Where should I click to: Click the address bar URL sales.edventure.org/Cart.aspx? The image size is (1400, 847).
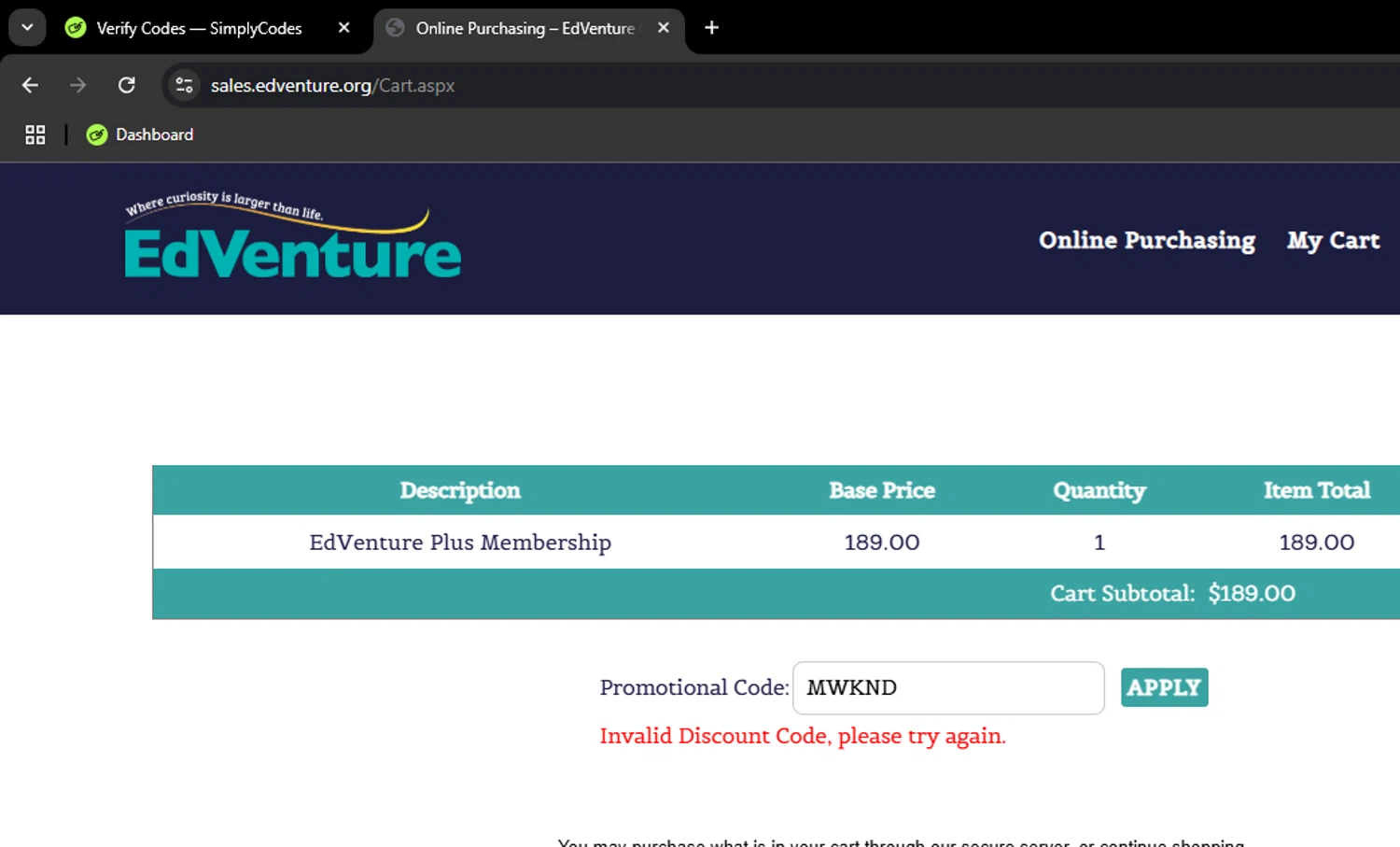tap(332, 85)
